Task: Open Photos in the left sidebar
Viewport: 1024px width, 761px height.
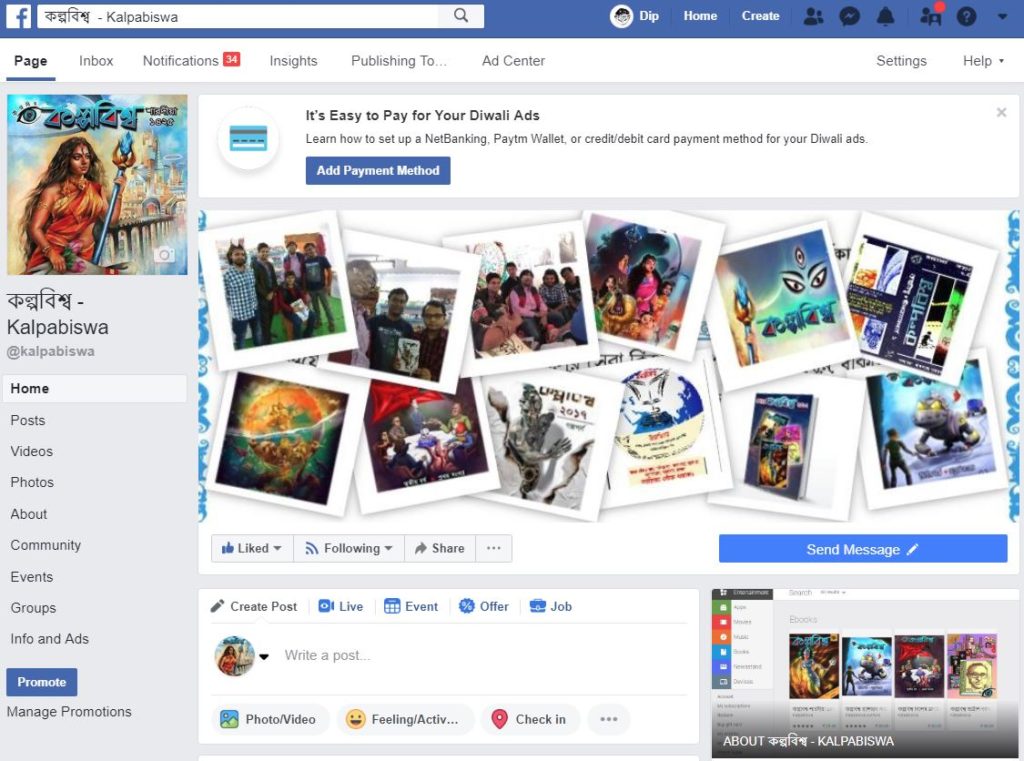Action: [32, 482]
